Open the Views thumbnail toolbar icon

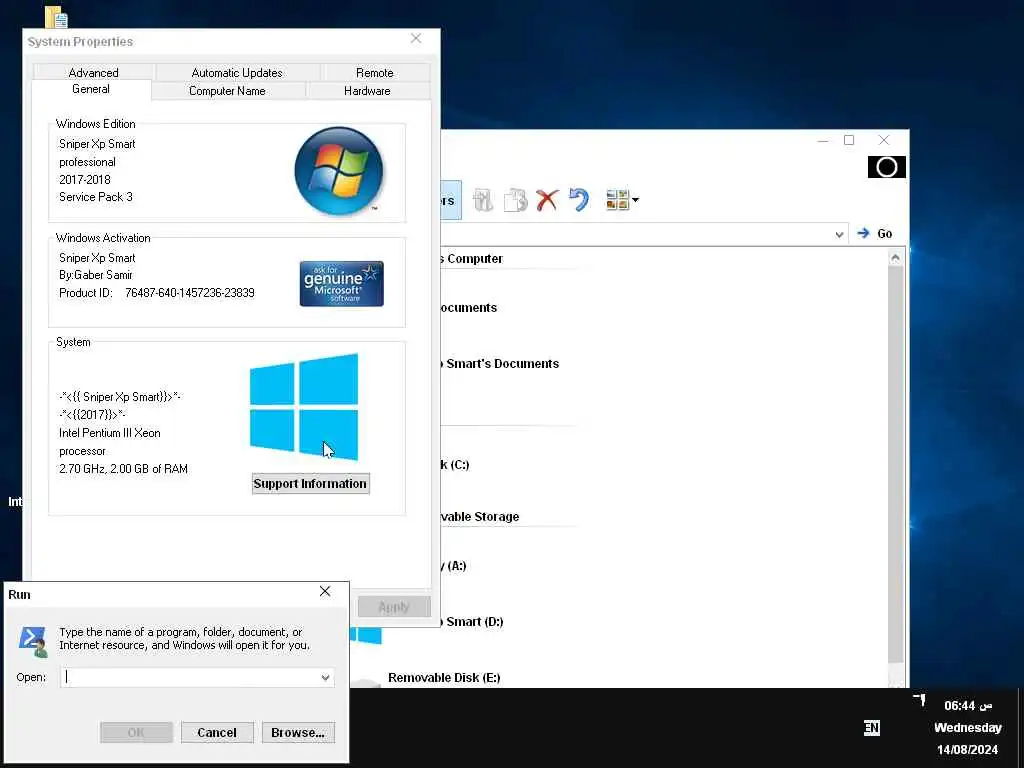617,200
